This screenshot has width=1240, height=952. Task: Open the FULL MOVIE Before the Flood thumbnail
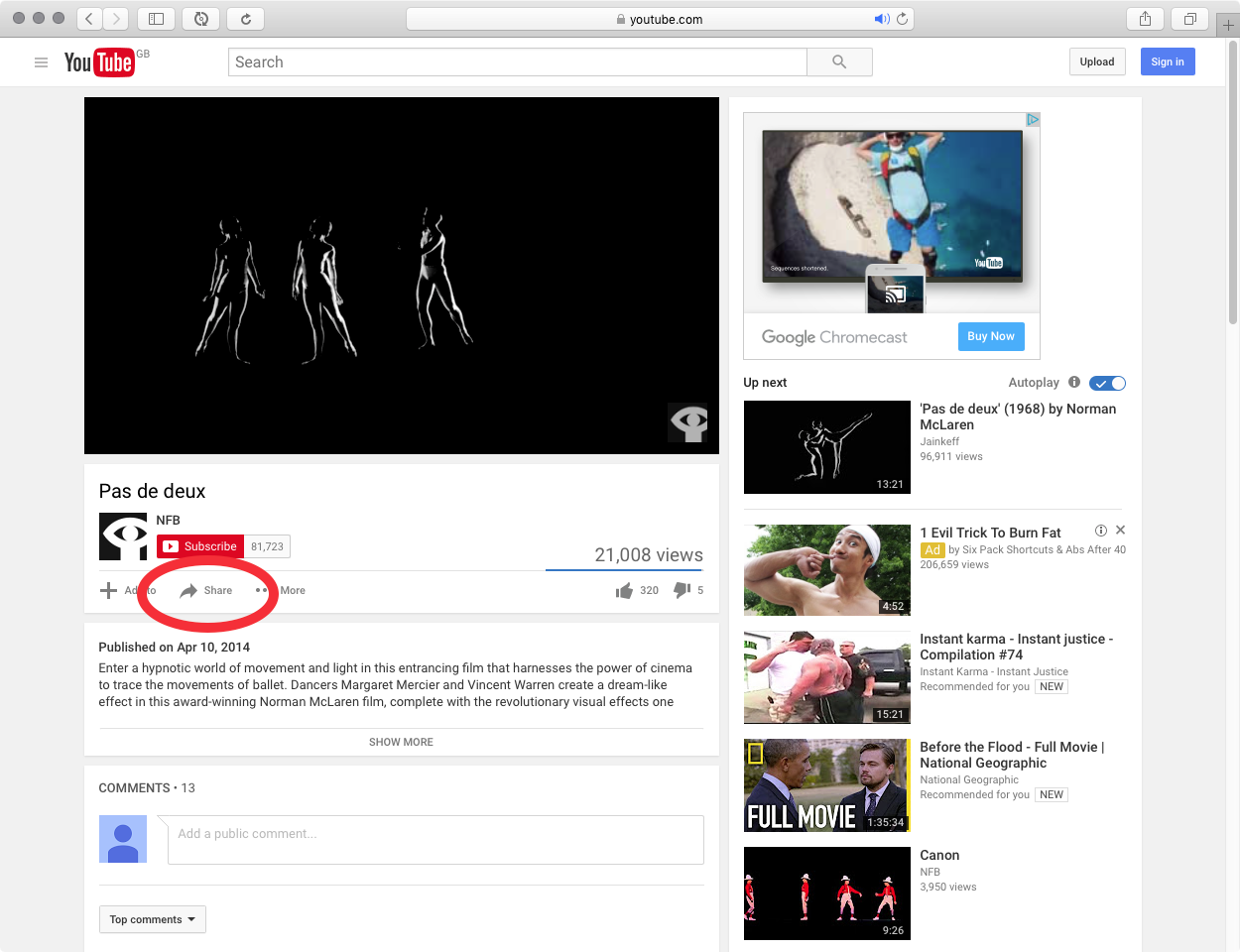click(827, 785)
